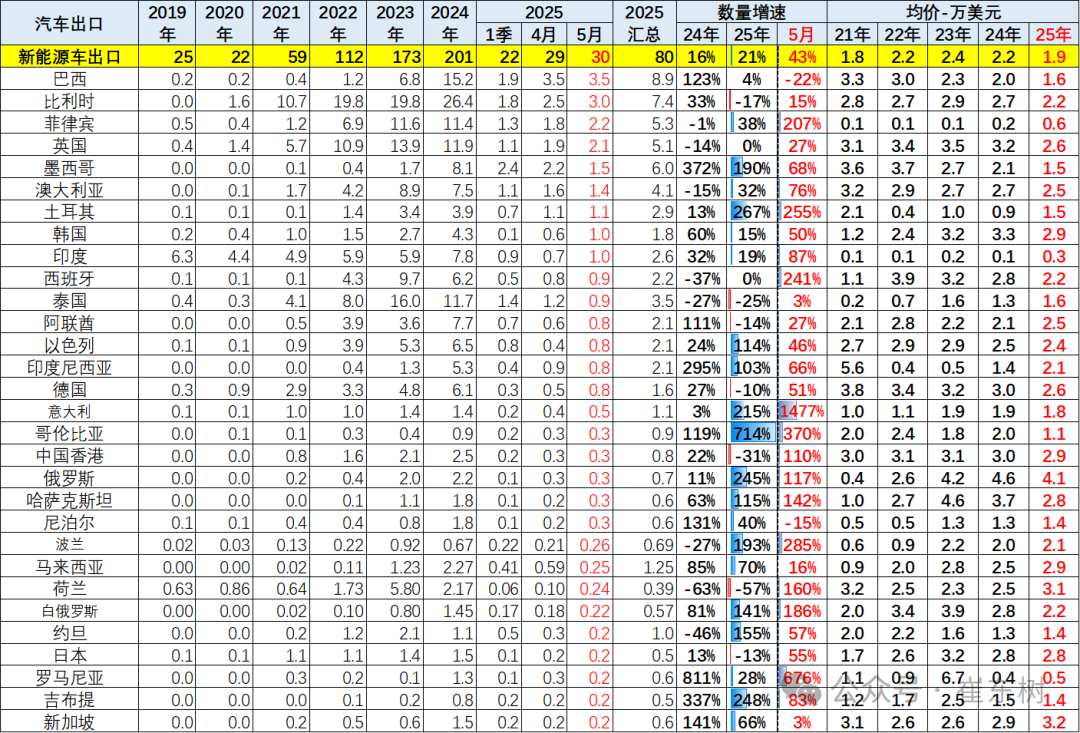Click the 2019年 column header
Image resolution: width=1080 pixels, height=733 pixels.
[167, 23]
